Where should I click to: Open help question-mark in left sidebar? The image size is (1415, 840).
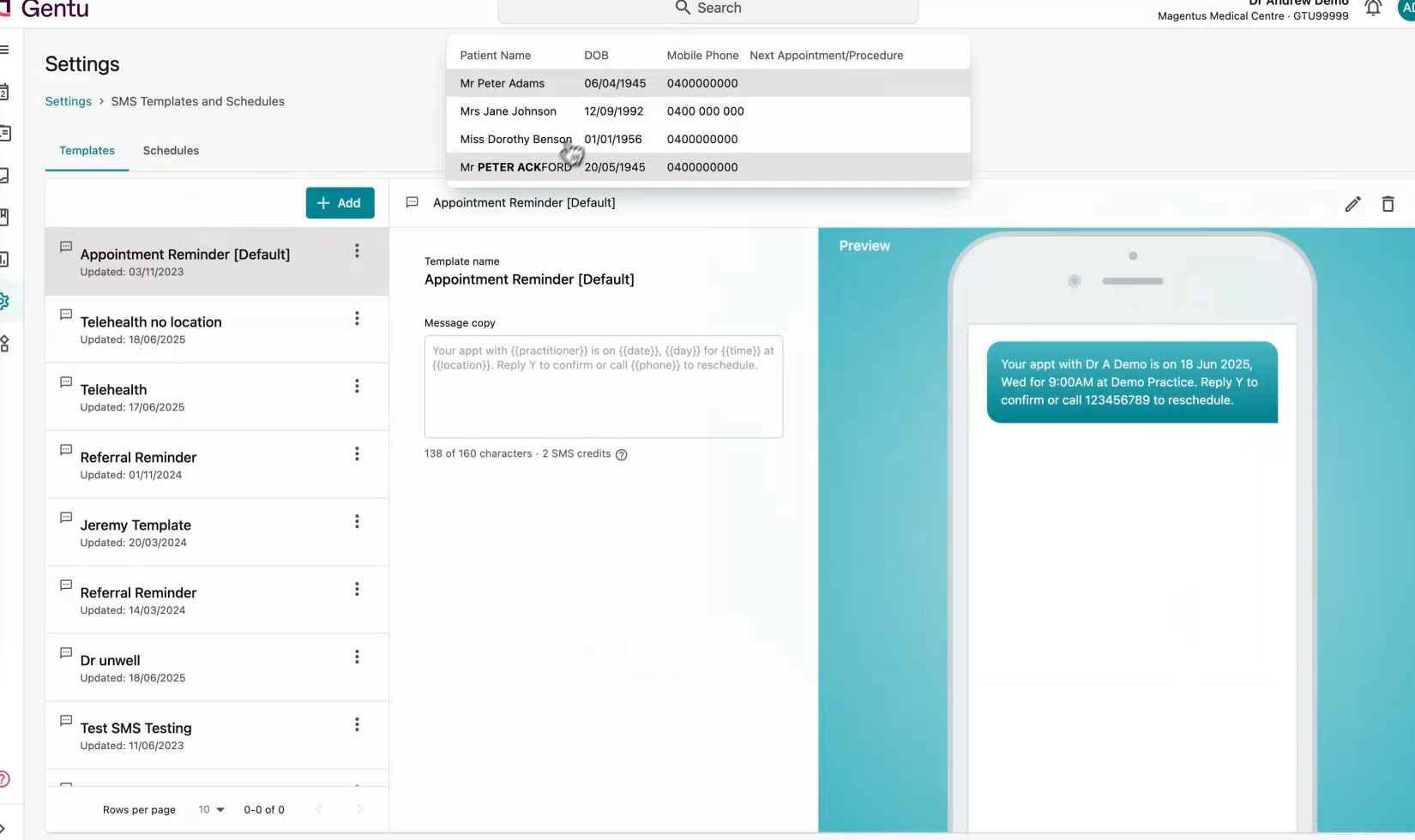[4, 779]
